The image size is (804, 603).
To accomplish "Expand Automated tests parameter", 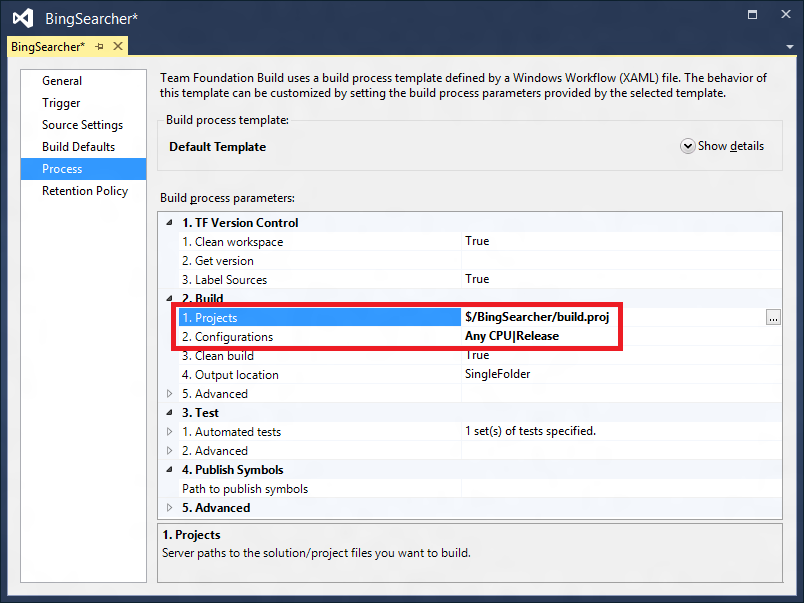I will coord(169,432).
